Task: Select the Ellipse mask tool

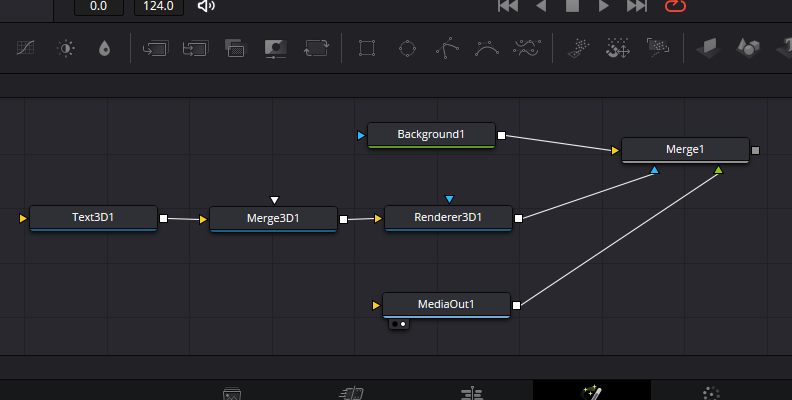Action: click(407, 48)
